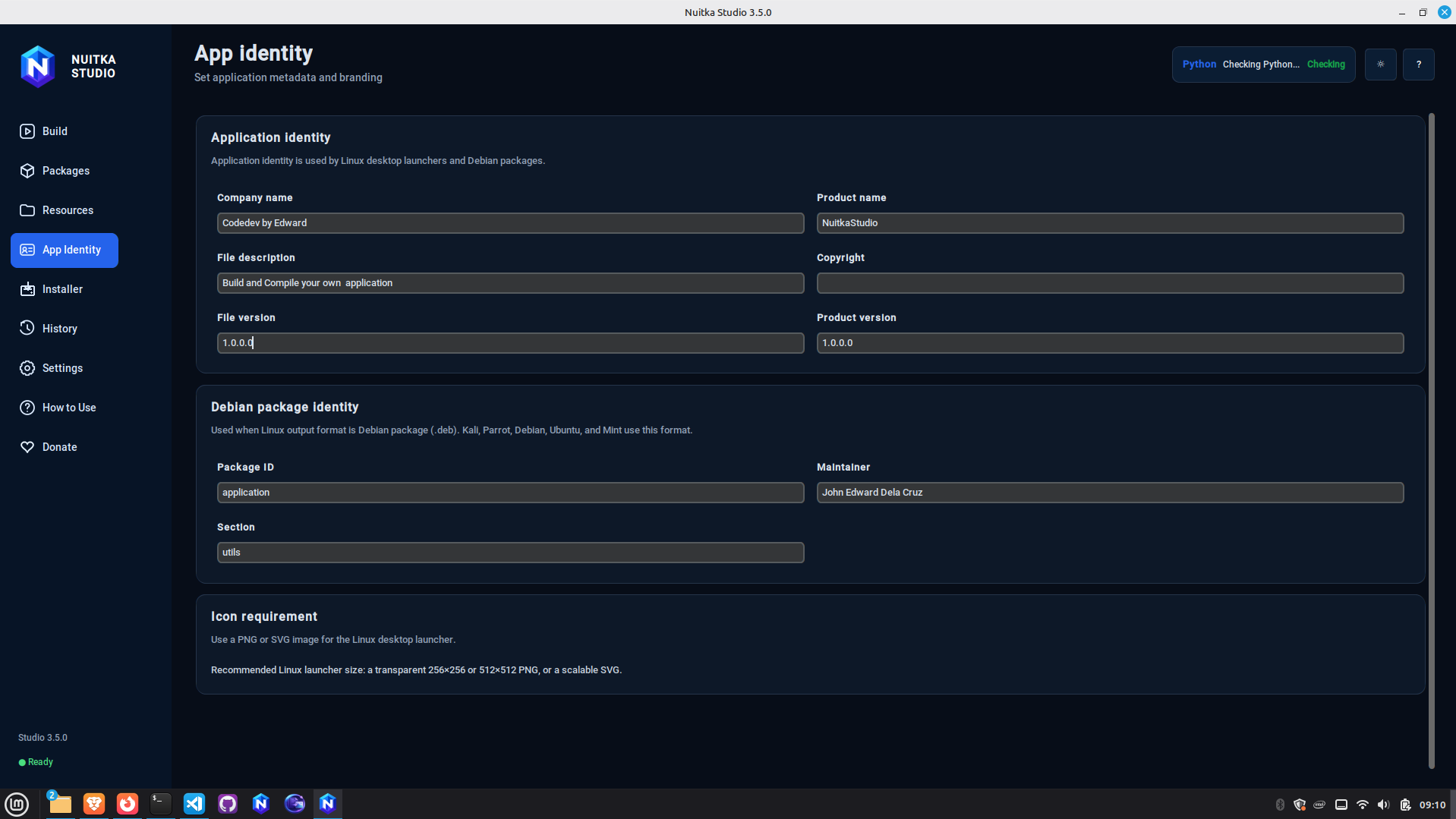The image size is (1456, 819).
Task: Click the empty Copyright field
Action: point(1110,283)
